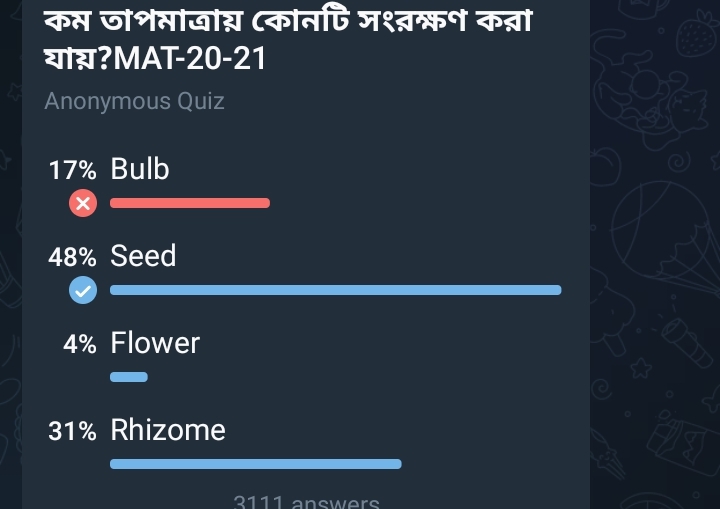The height and width of the screenshot is (509, 720).
Task: Tap the 31% percentage label
Action: click(73, 432)
